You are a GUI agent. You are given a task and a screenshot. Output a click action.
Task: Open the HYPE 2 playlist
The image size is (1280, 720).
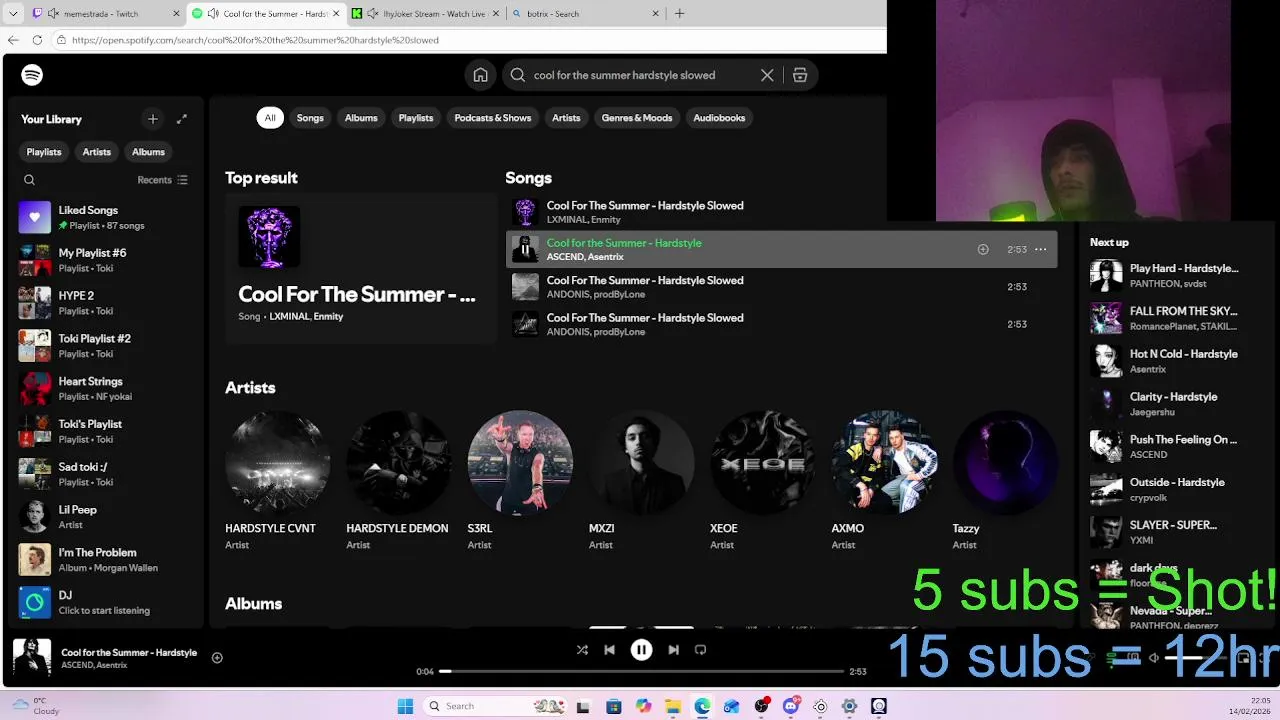point(105,303)
